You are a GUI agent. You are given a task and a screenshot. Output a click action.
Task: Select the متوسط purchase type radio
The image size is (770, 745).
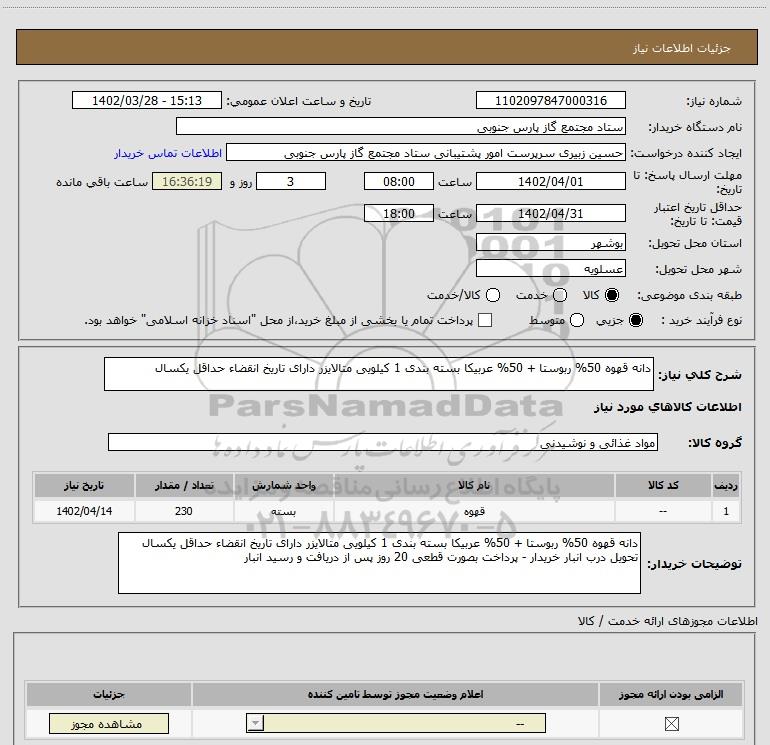tap(577, 321)
